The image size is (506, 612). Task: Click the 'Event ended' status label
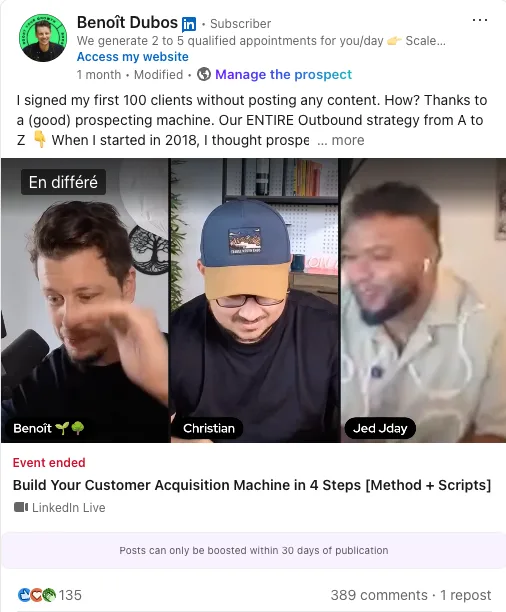coord(49,463)
